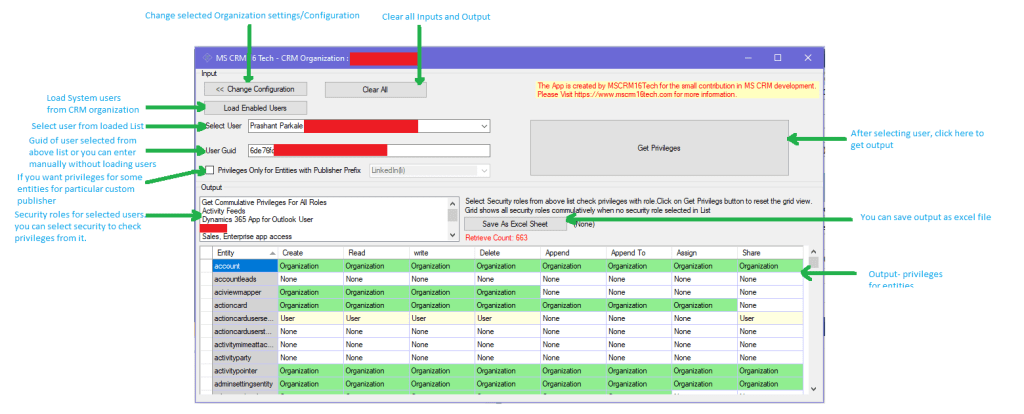The width and height of the screenshot is (1024, 414).
Task: Click the activityparty row's Assign cell
Action: pyautogui.click(x=705, y=357)
